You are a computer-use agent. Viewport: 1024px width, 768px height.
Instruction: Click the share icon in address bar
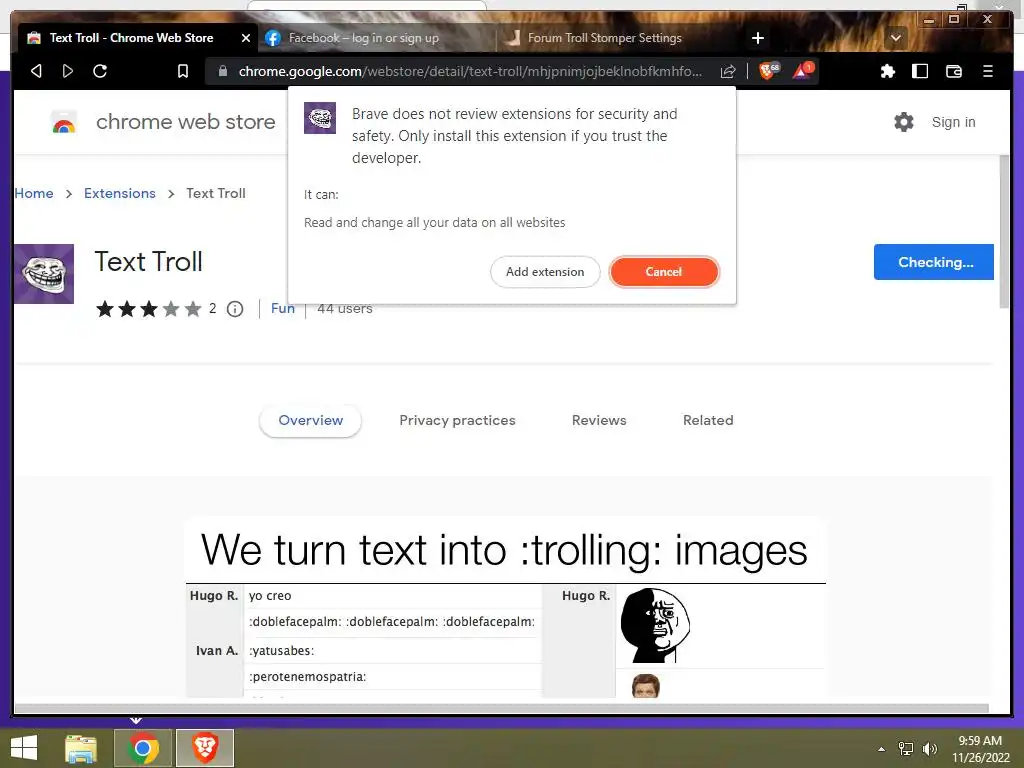[x=728, y=71]
